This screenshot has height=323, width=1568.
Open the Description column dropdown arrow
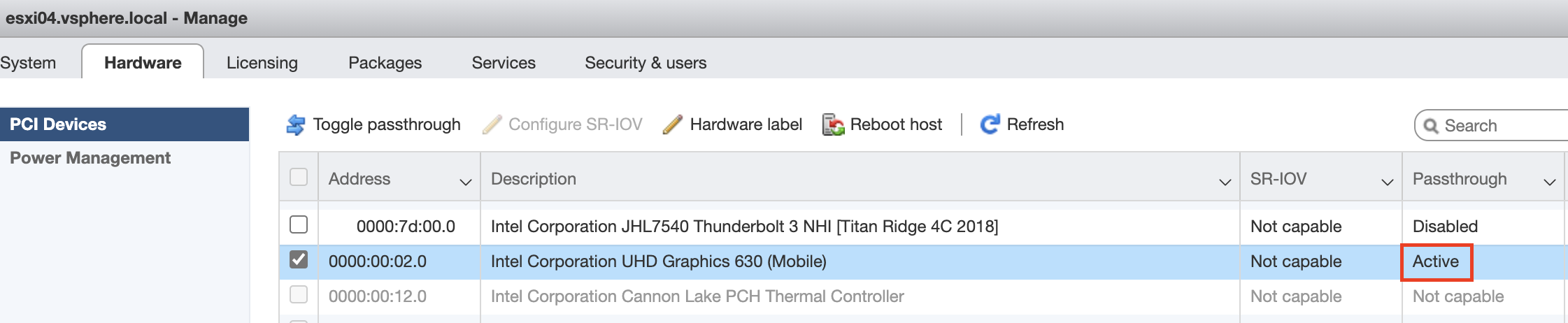click(x=1225, y=182)
